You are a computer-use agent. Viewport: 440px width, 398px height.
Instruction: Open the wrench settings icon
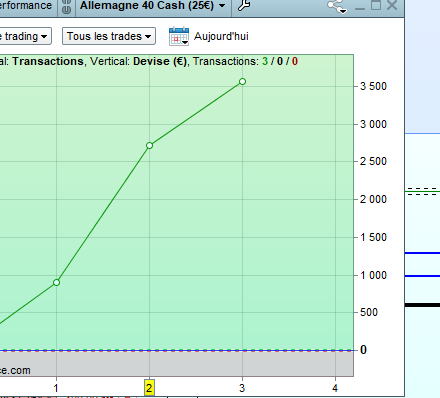(244, 5)
